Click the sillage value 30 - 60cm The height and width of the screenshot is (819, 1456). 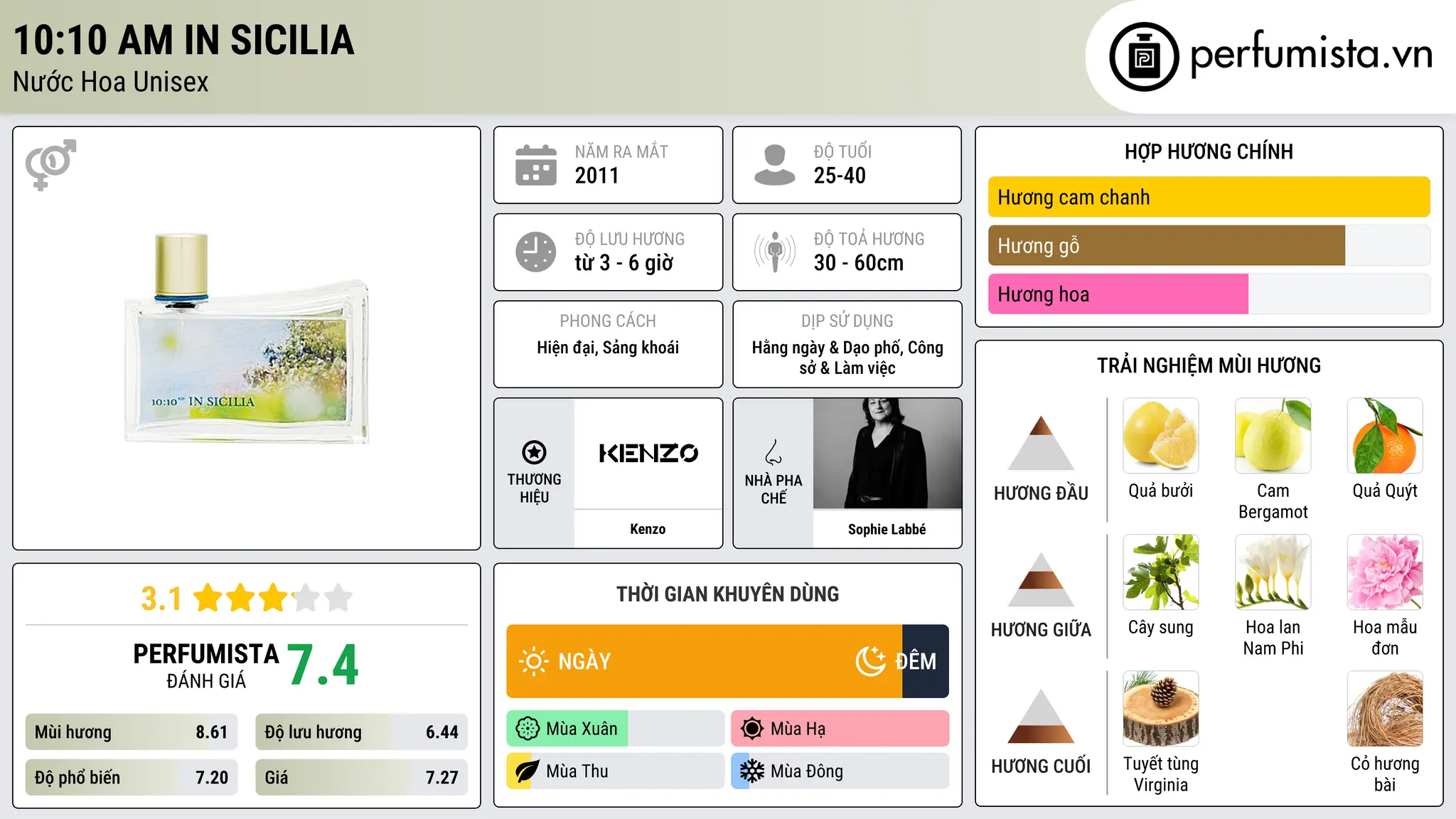coord(859,263)
